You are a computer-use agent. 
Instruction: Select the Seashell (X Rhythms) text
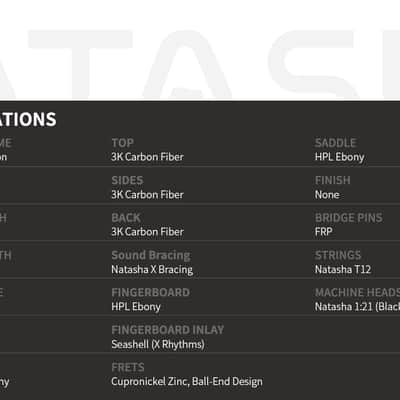[158, 344]
